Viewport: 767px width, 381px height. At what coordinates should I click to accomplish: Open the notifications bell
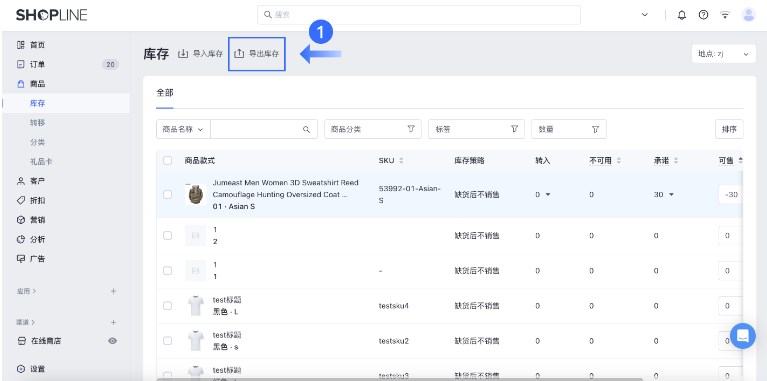(681, 15)
